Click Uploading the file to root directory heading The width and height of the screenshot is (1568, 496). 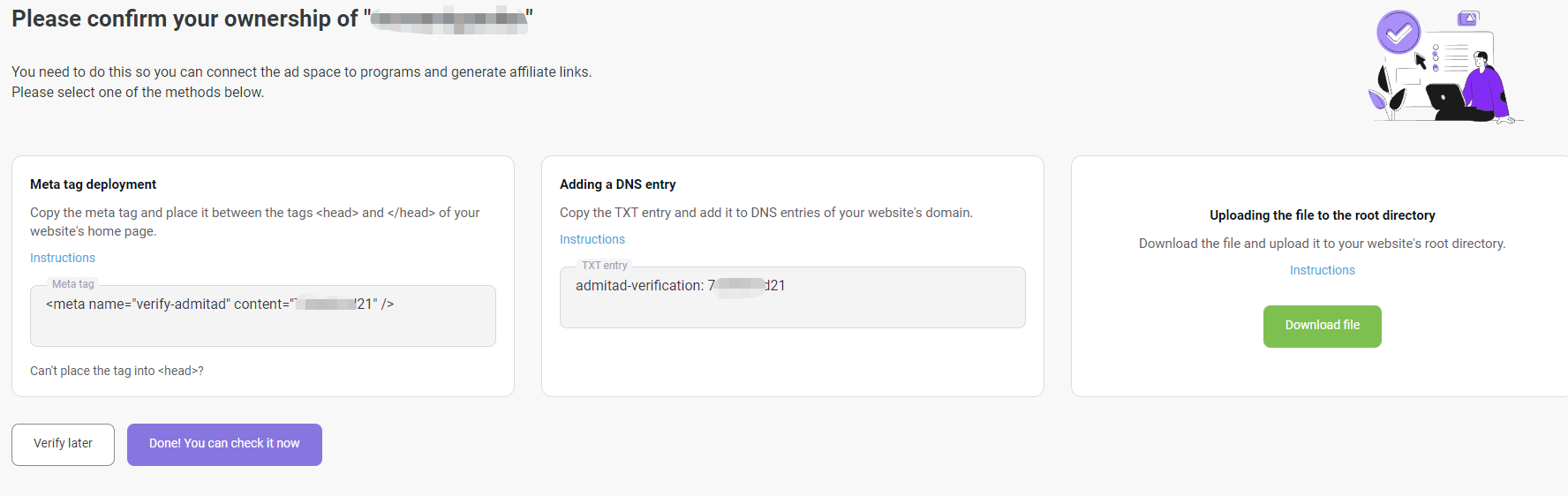click(x=1322, y=215)
